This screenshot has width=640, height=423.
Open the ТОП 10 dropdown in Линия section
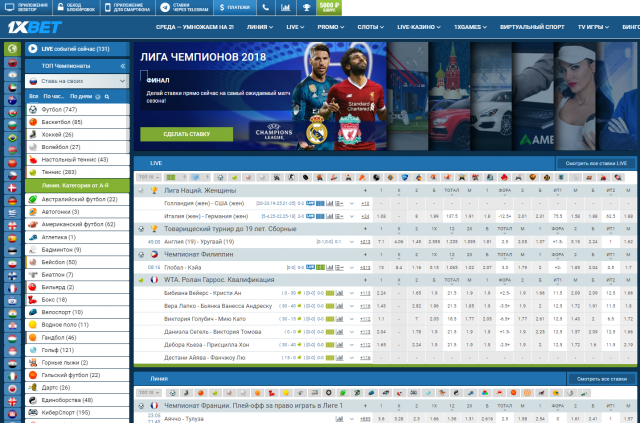click(x=149, y=393)
